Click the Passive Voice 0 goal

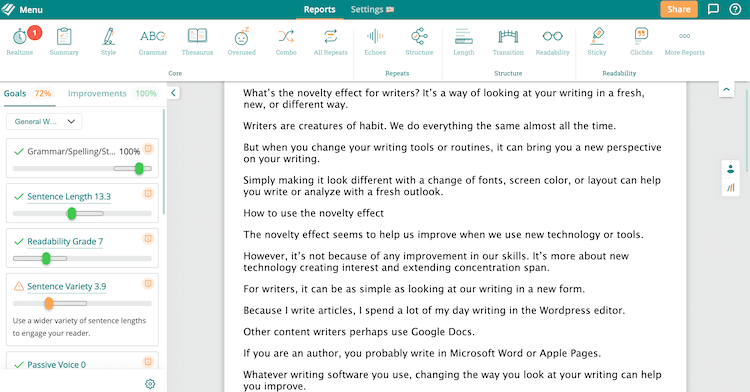(56, 365)
